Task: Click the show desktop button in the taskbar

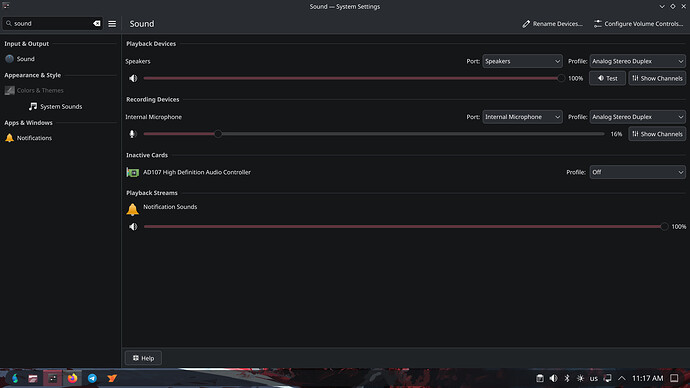Action: pos(675,378)
